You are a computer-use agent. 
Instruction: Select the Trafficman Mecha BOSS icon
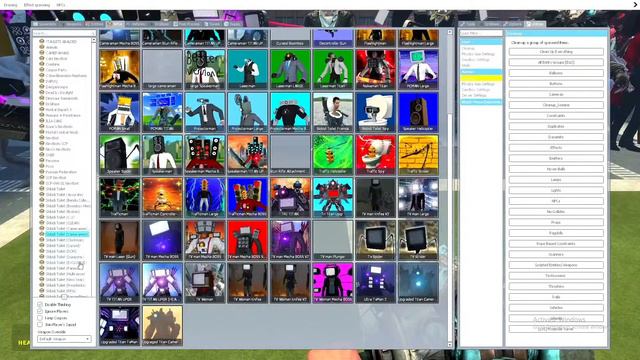click(x=247, y=197)
